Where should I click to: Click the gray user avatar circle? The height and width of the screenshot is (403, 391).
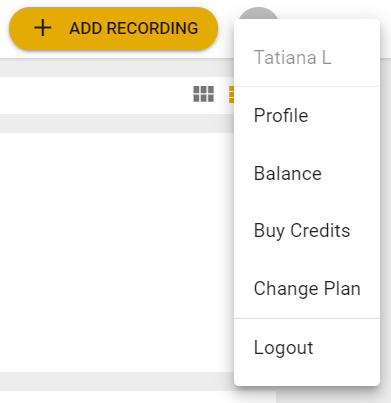258,13
